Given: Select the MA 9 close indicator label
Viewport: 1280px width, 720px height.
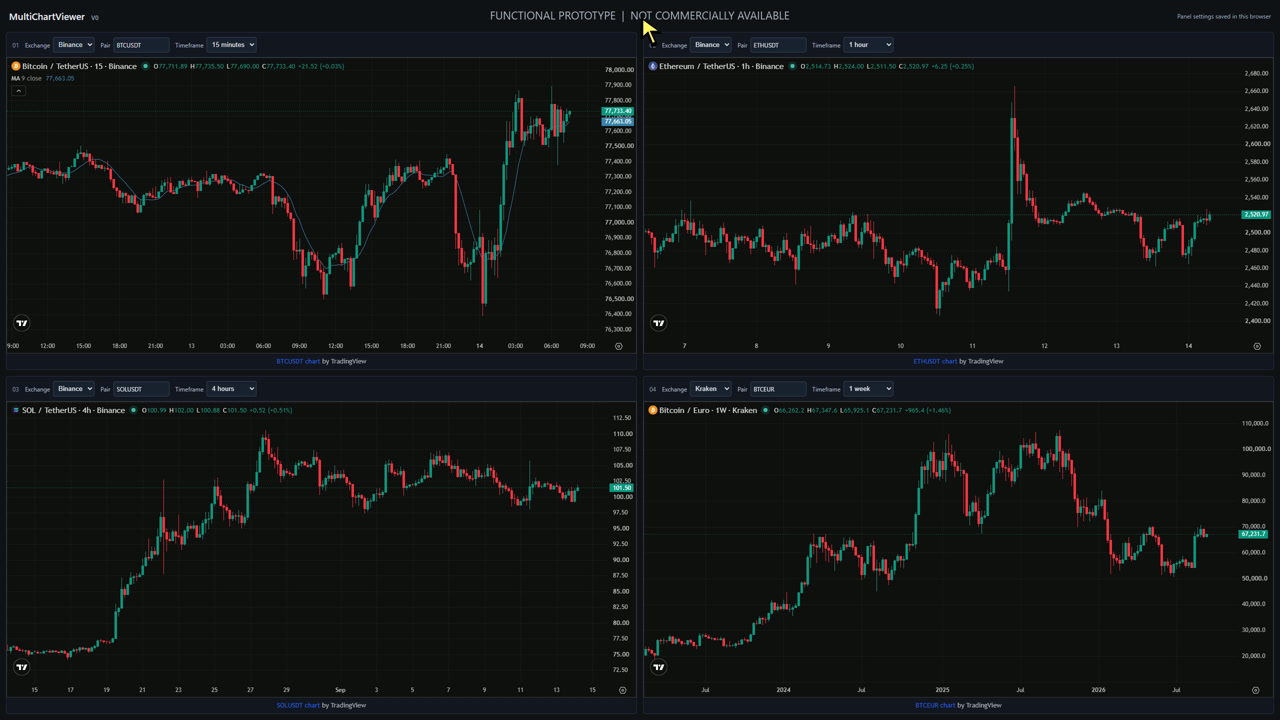Looking at the screenshot, I should [26, 78].
